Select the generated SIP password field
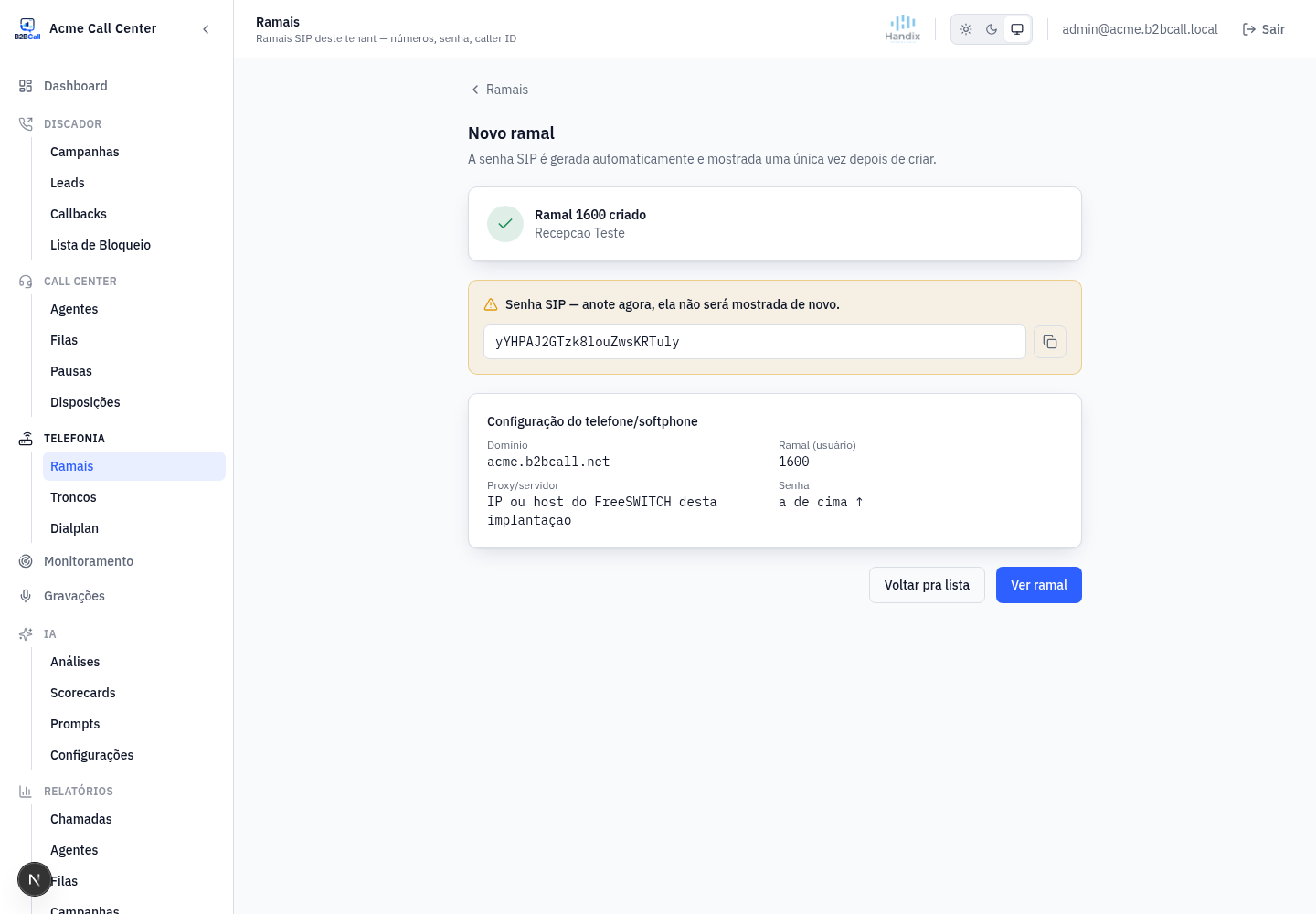Image resolution: width=1316 pixels, height=914 pixels. pos(755,342)
